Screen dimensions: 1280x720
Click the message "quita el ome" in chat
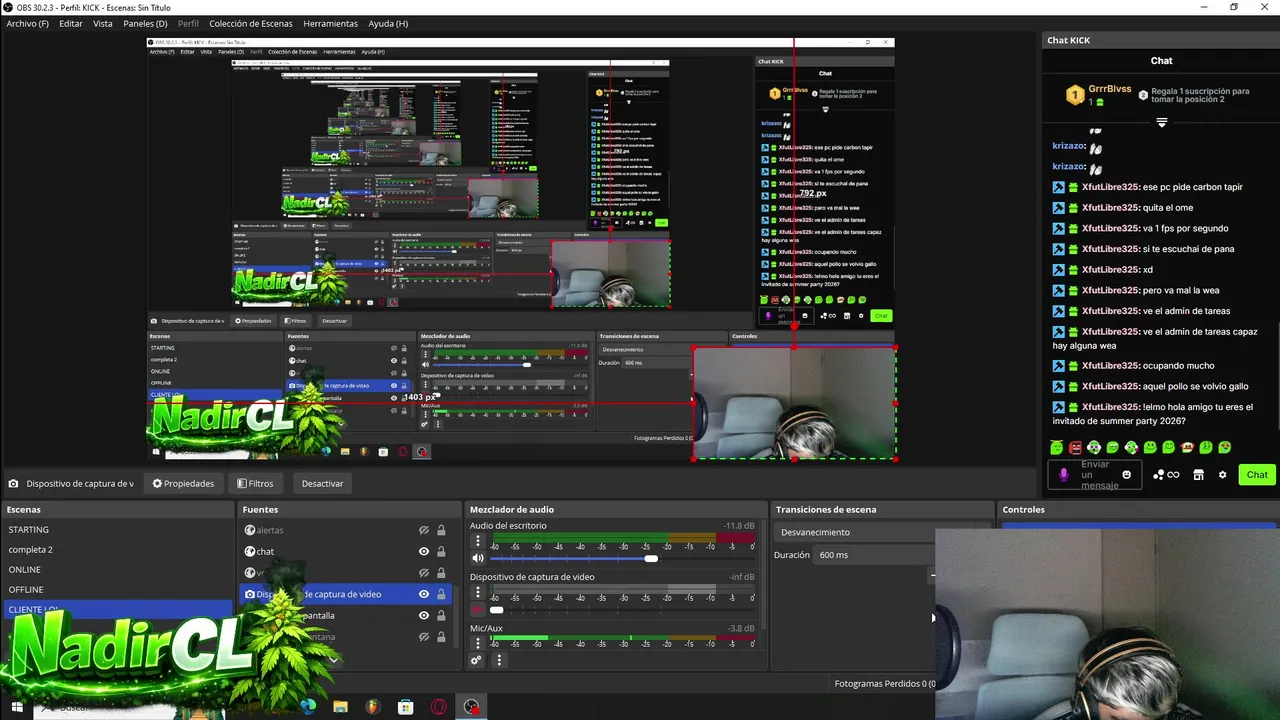tap(1169, 208)
